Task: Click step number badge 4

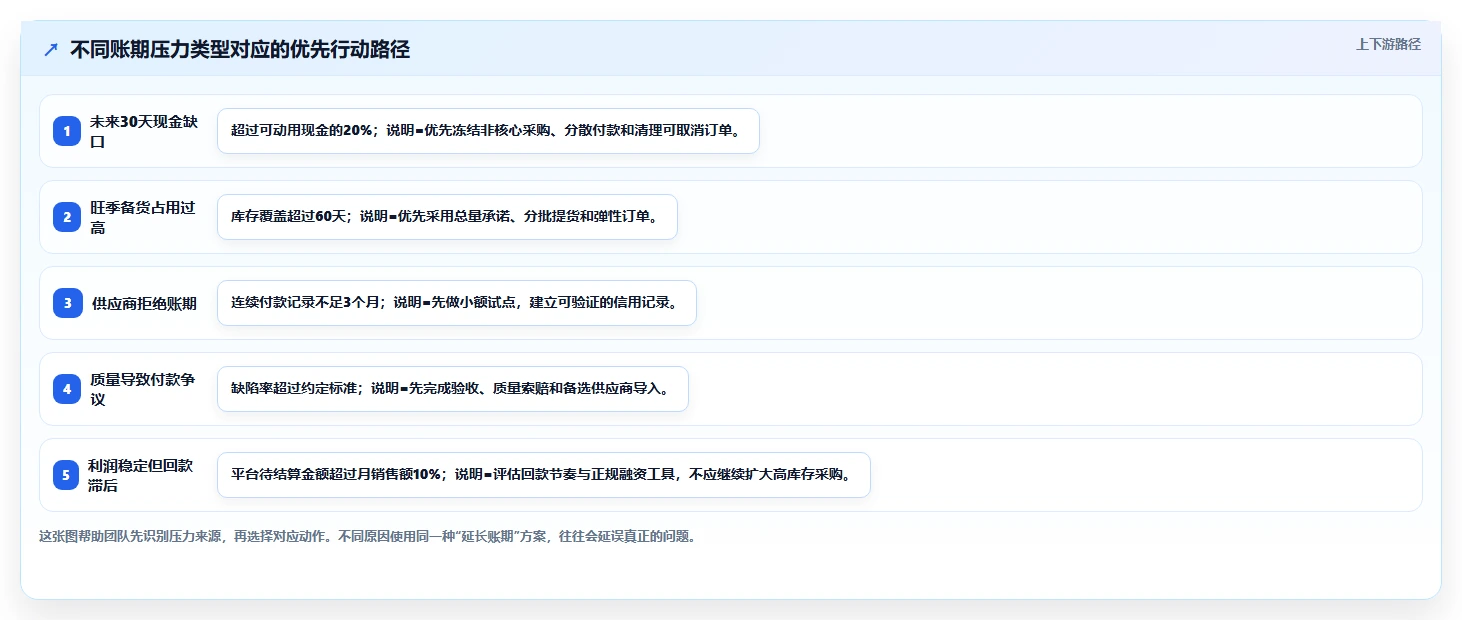Action: [x=67, y=389]
